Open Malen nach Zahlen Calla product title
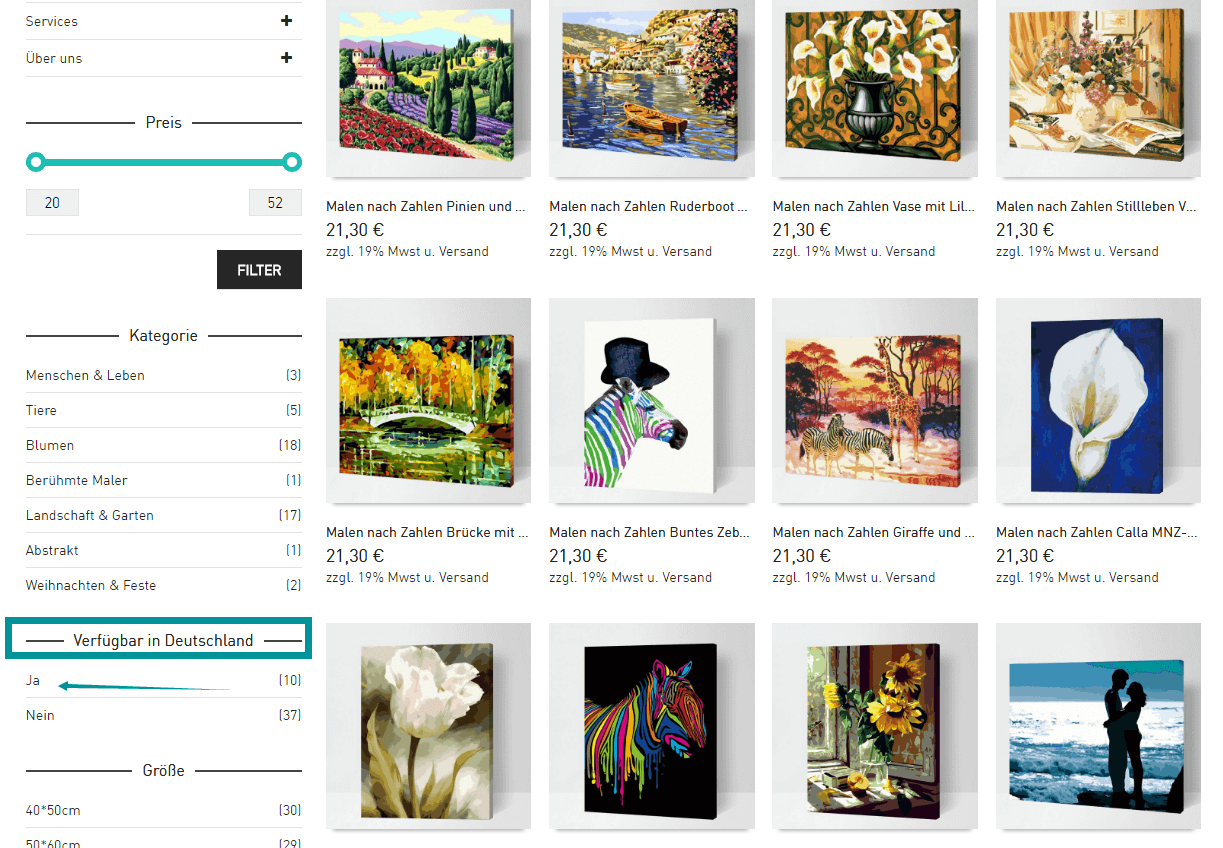The height and width of the screenshot is (848, 1223). coord(1096,533)
